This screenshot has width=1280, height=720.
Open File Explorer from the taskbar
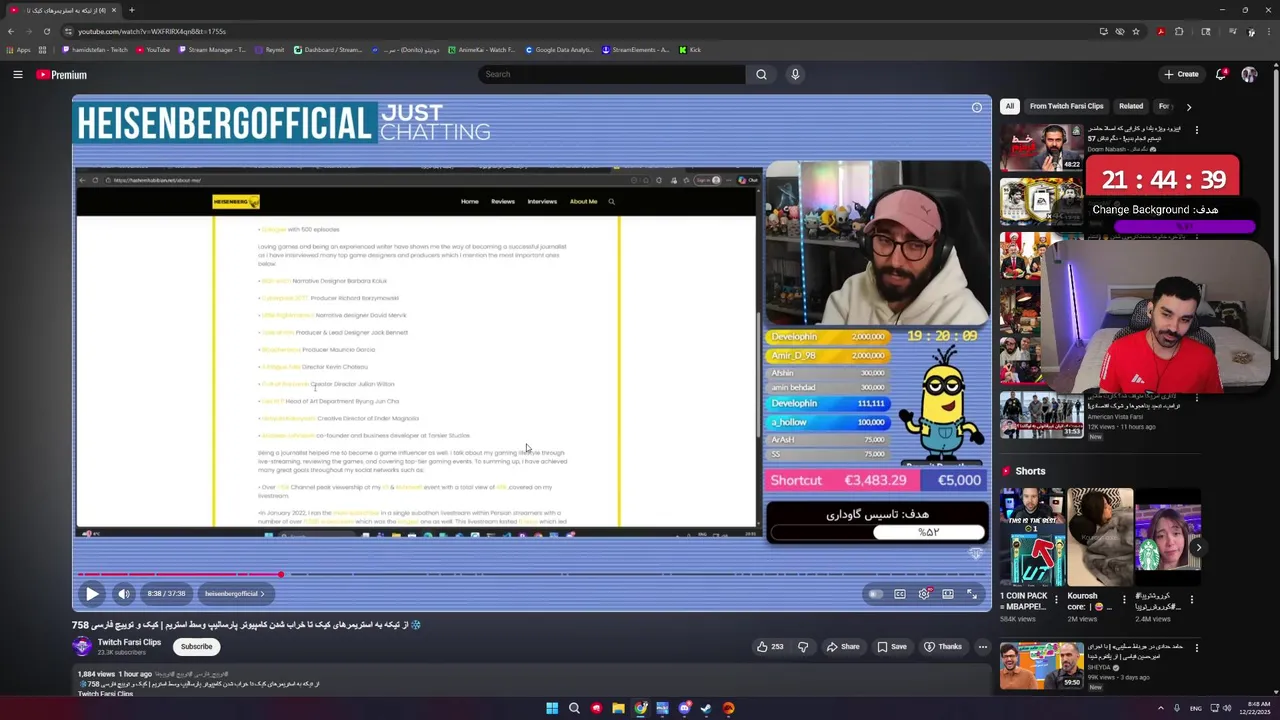click(x=618, y=708)
